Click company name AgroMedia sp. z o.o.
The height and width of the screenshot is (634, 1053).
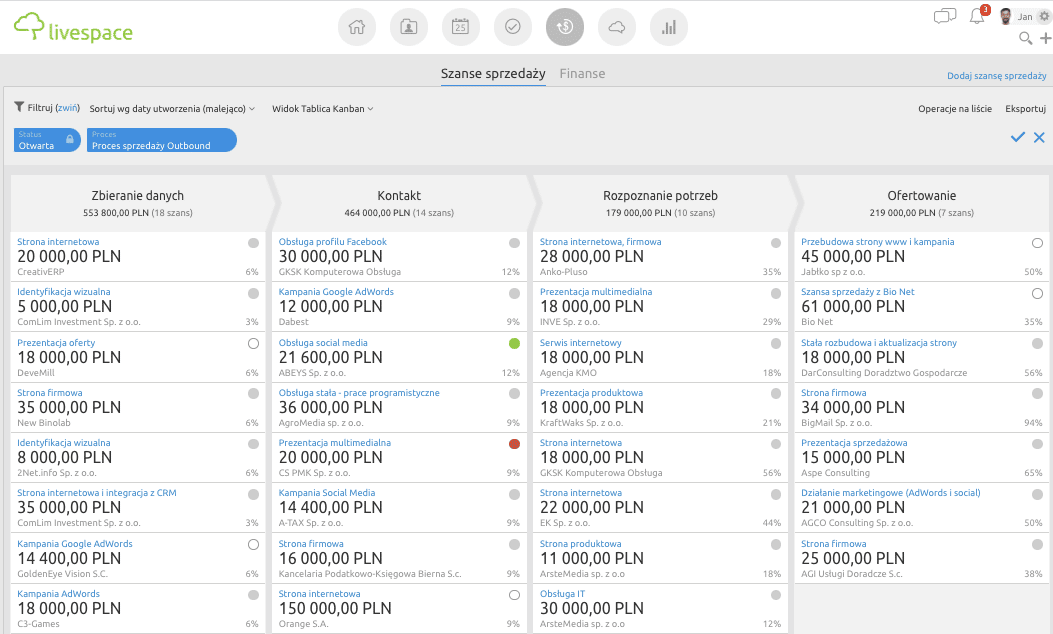[x=321, y=423]
